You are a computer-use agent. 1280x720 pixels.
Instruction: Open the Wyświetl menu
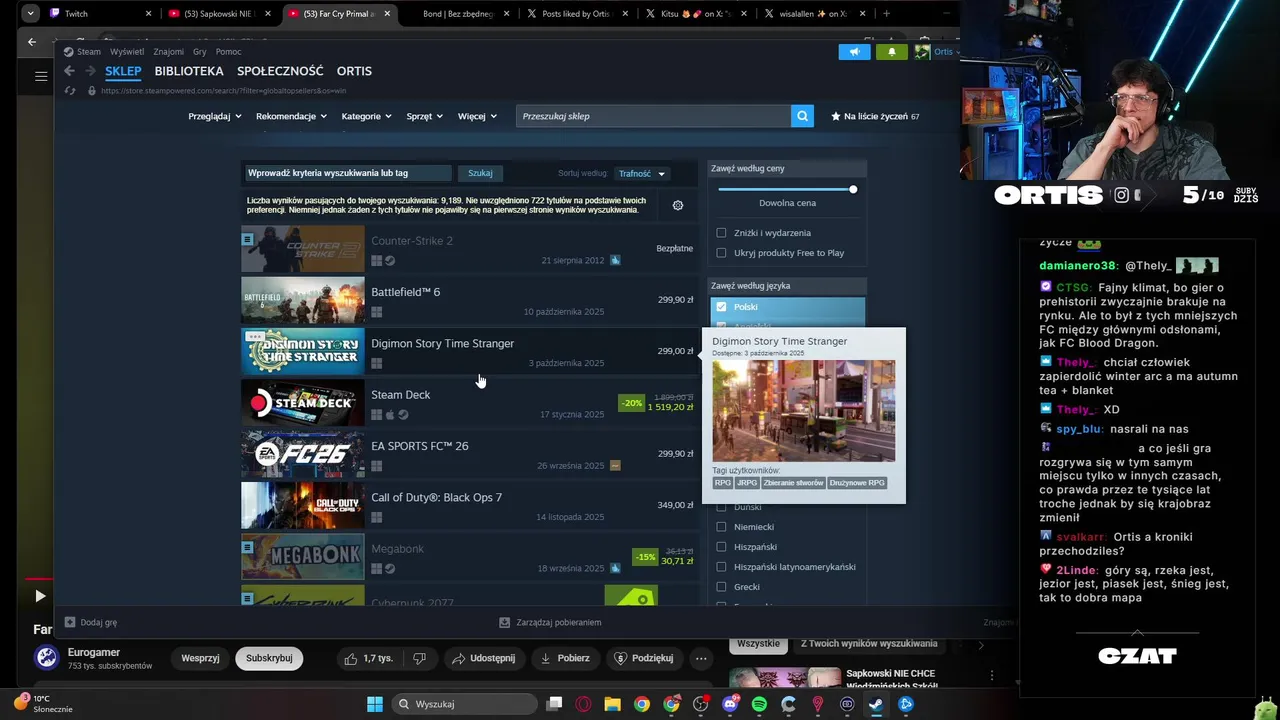click(127, 52)
